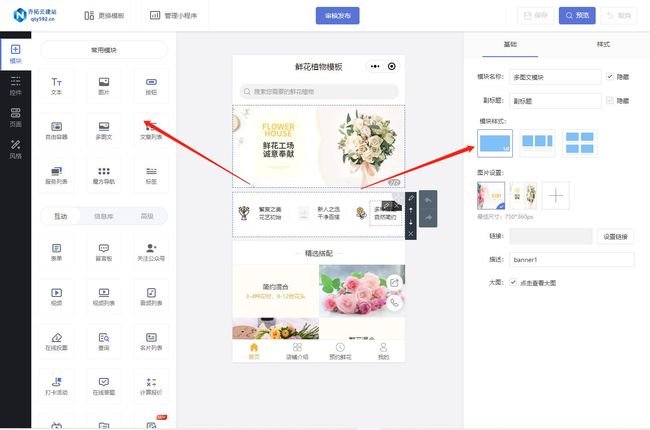Image resolution: width=650 pixels, height=430 pixels.
Task: Open 更换模板 in the top bar
Action: click(x=104, y=16)
